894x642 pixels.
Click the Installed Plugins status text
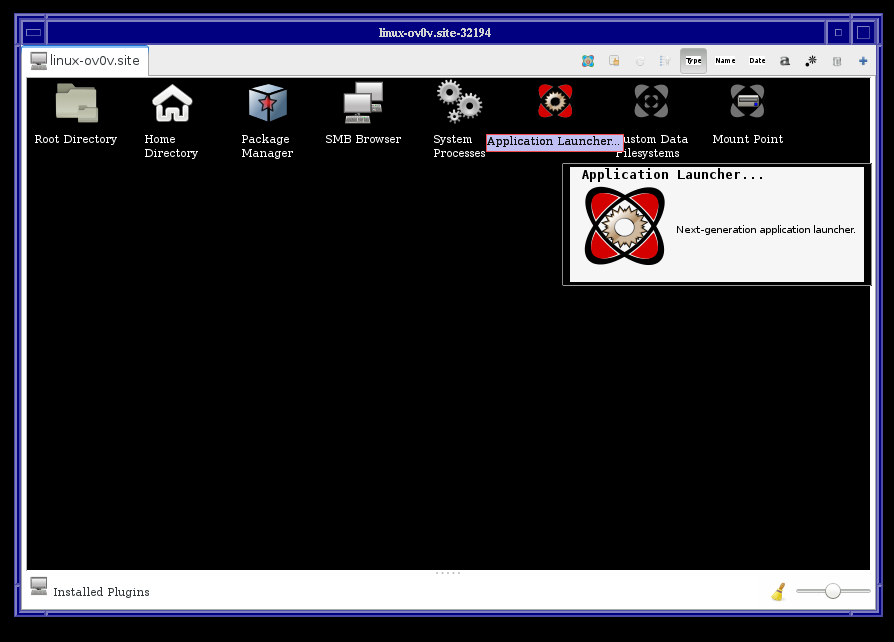click(x=101, y=592)
